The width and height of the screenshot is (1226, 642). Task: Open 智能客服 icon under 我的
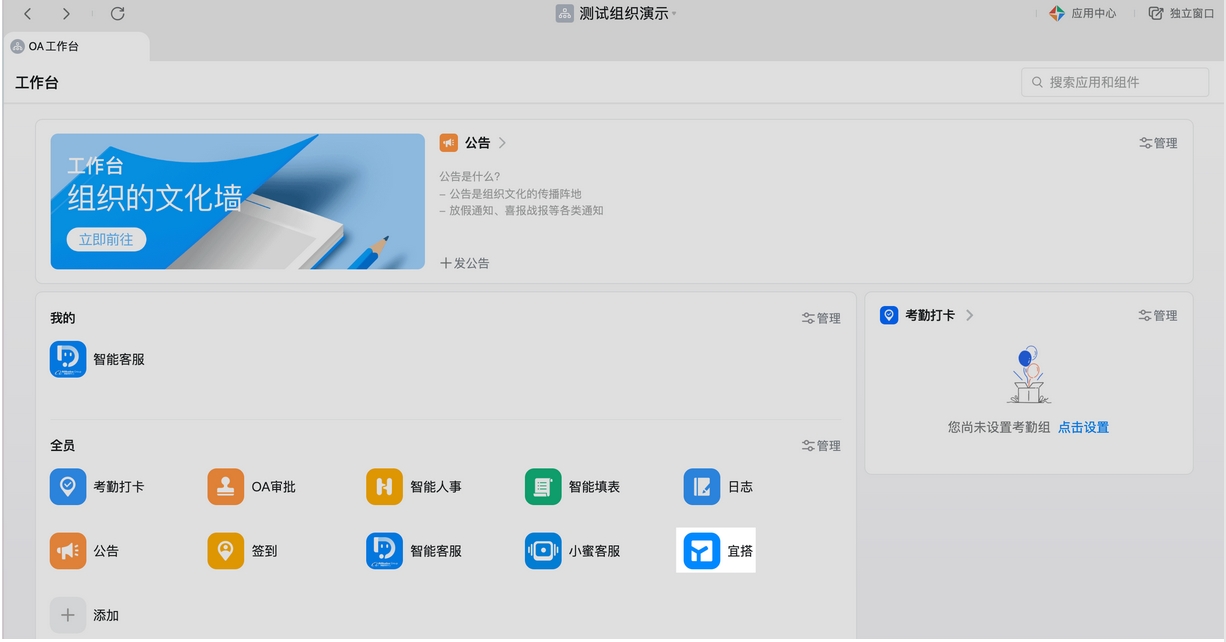pos(68,359)
